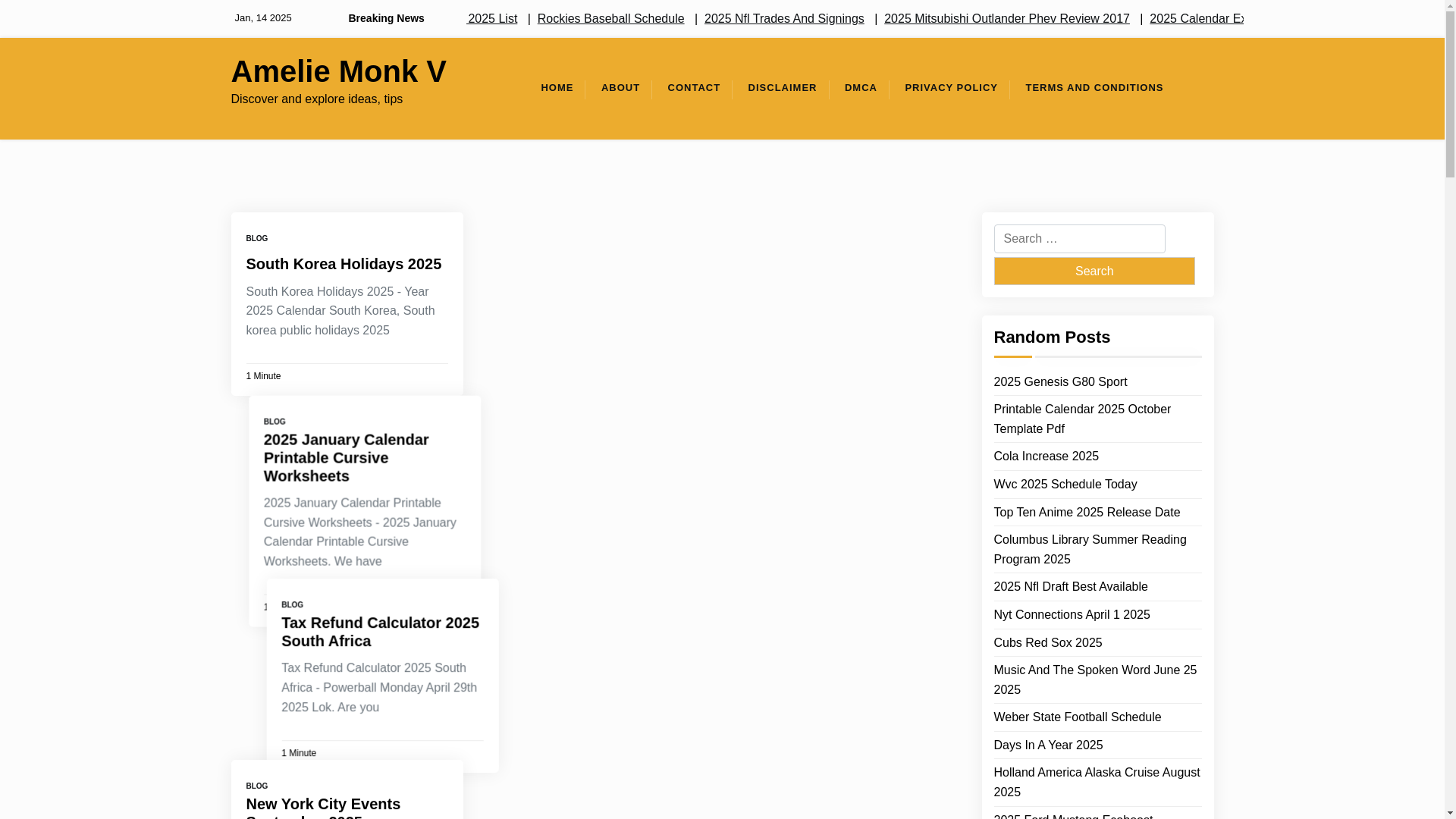This screenshot has width=1456, height=819.
Task: Open Cola Increase 2025 link
Action: [x=1046, y=456]
